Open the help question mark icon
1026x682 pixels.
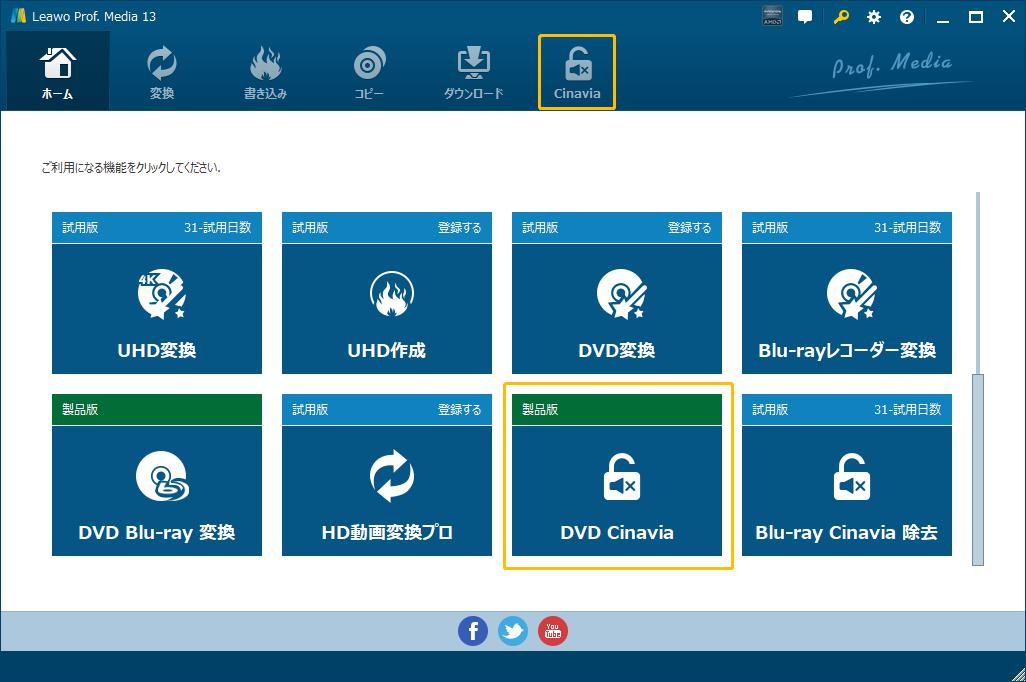[907, 17]
